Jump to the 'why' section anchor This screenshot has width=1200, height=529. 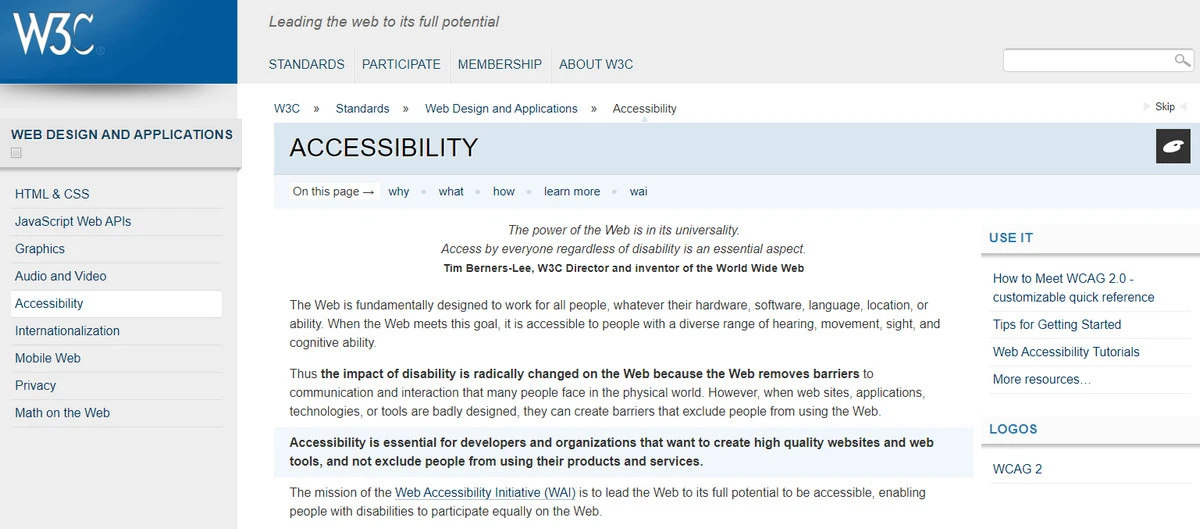click(399, 191)
